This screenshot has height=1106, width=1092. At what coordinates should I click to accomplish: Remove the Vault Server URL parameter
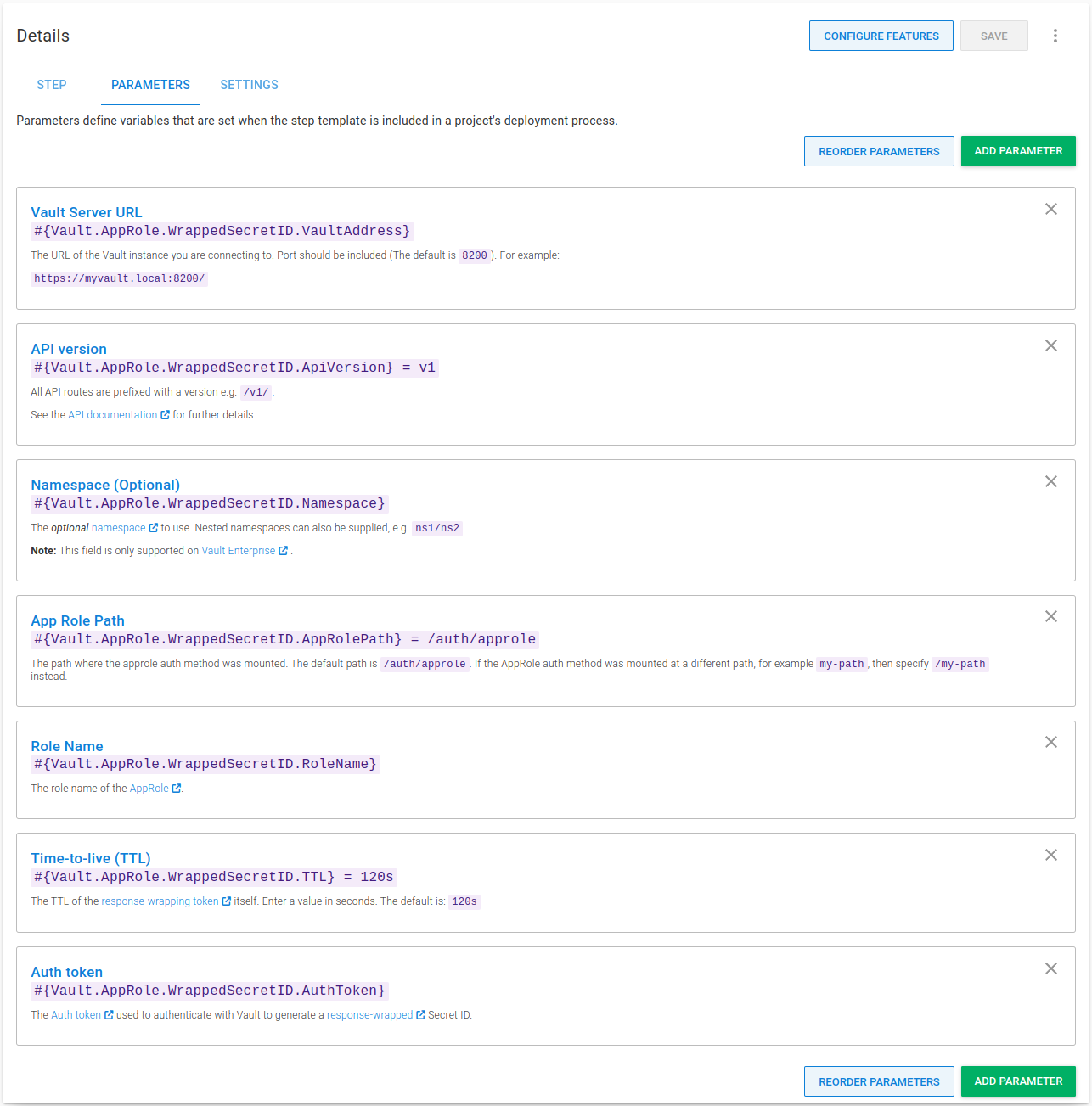[x=1050, y=210]
